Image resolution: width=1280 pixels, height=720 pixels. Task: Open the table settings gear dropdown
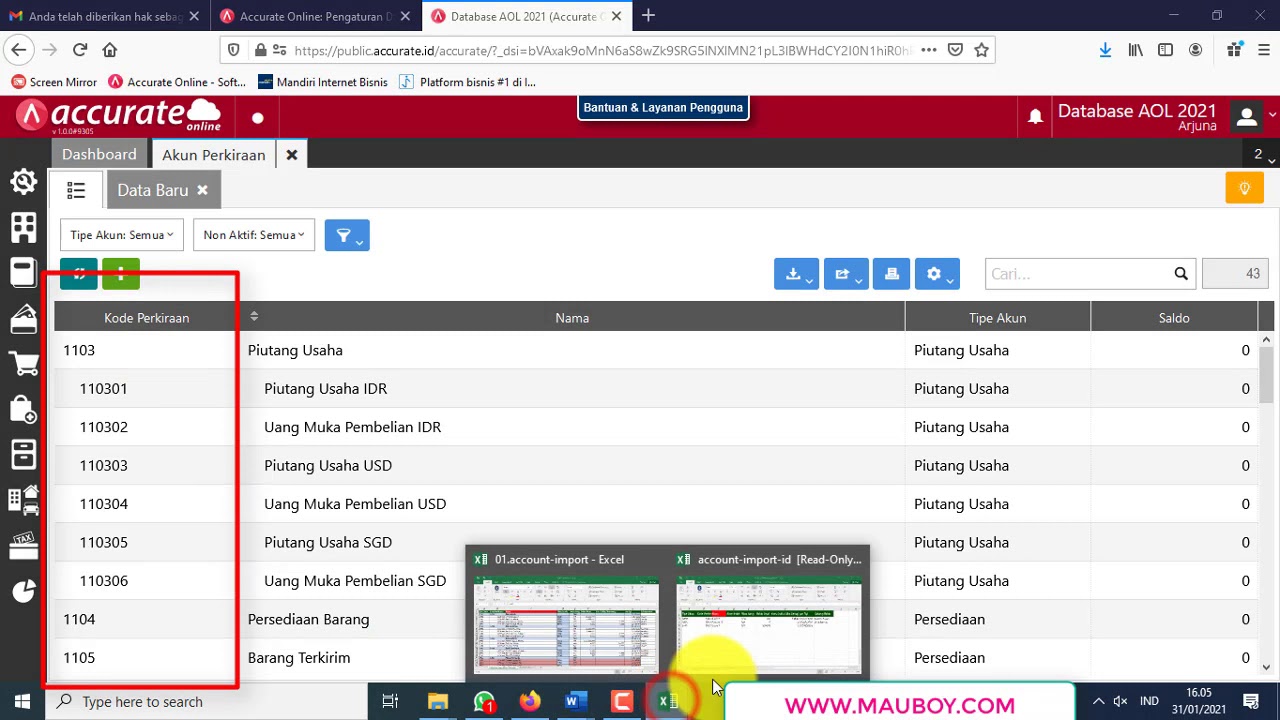click(x=937, y=274)
